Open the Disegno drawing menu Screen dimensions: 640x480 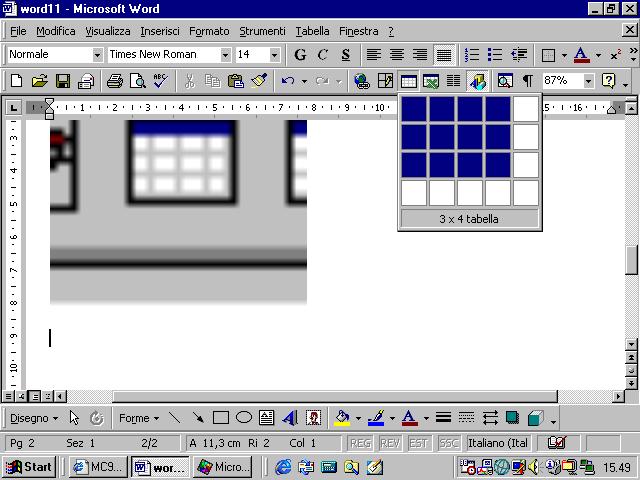(x=33, y=418)
